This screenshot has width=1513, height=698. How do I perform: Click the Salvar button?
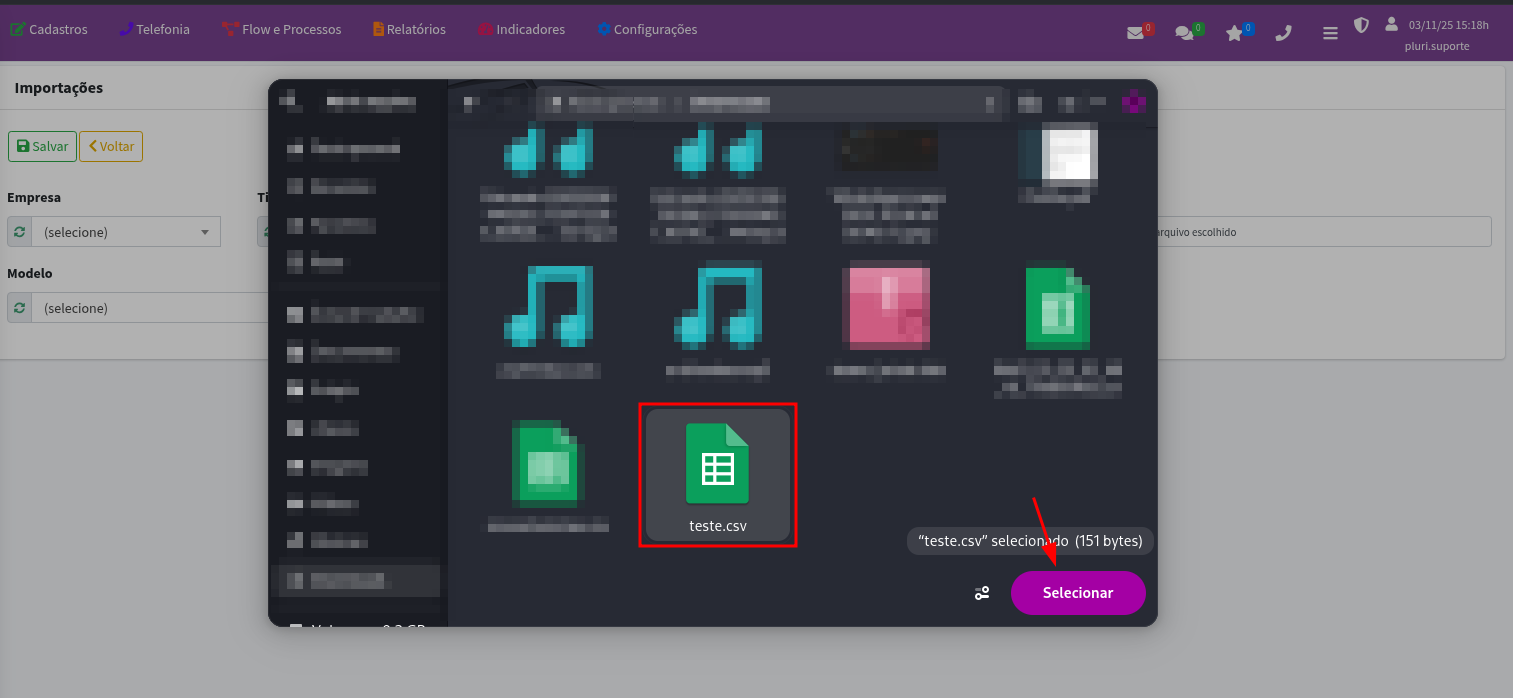[42, 146]
